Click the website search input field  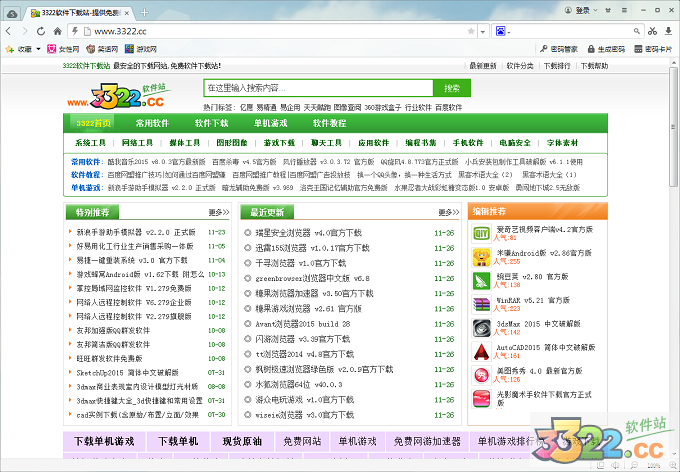point(318,88)
